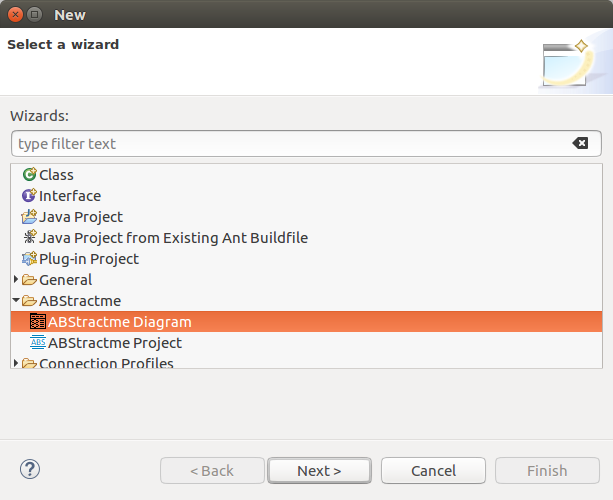Image resolution: width=613 pixels, height=500 pixels.
Task: Clear the filter text field
Action: (x=580, y=144)
